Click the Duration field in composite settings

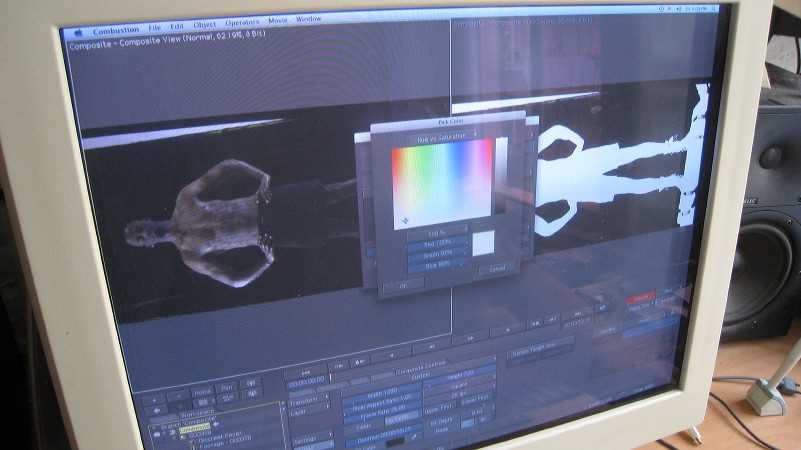(x=383, y=438)
